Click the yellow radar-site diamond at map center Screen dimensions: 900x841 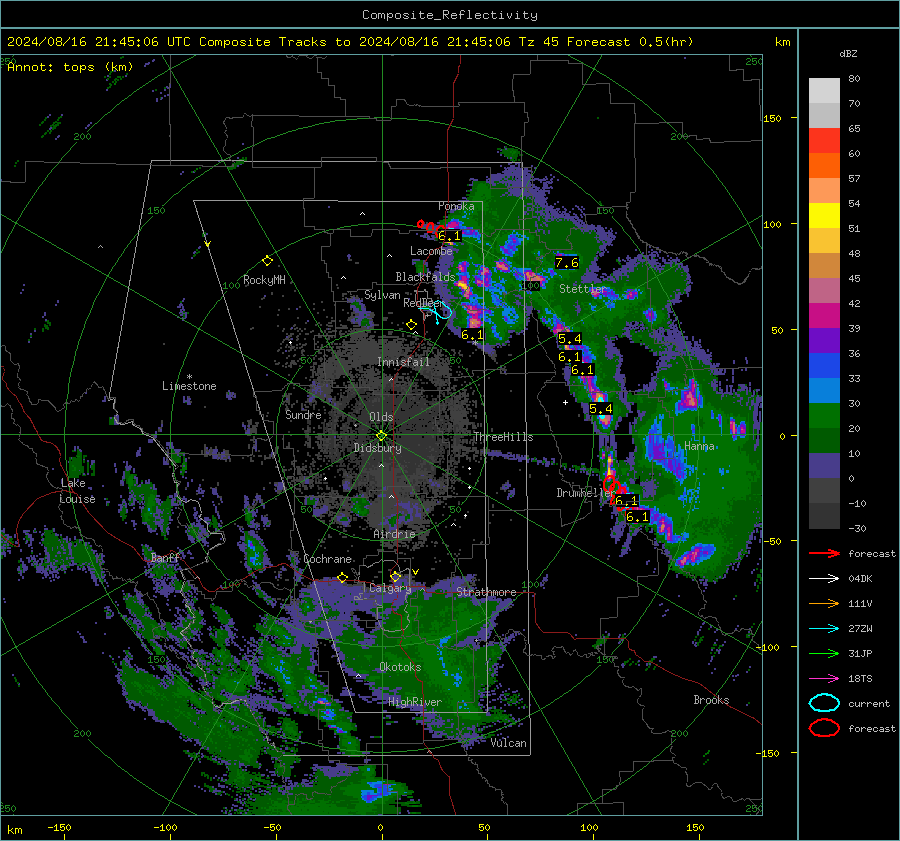click(381, 435)
